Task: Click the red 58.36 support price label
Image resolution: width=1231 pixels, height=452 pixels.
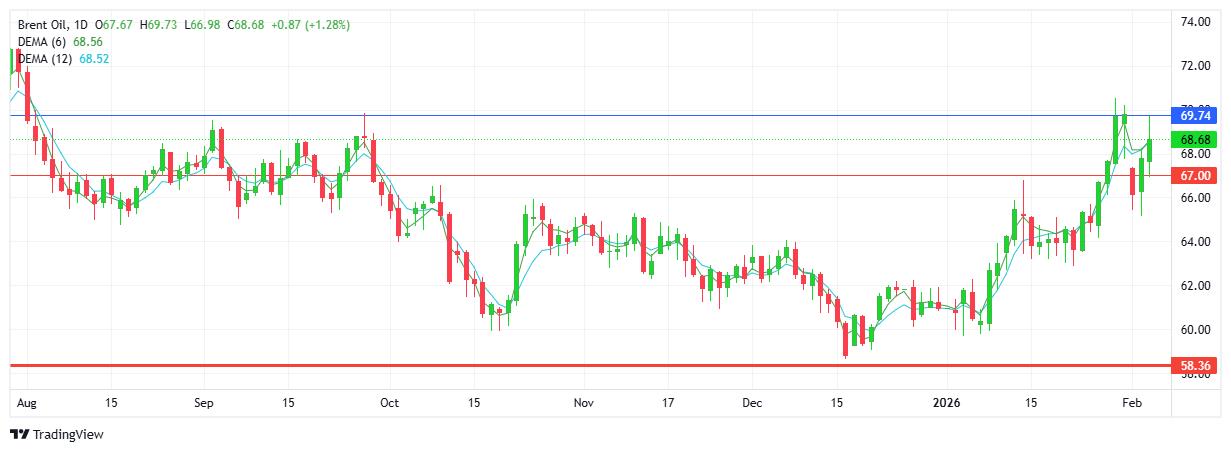Action: [x=1196, y=366]
